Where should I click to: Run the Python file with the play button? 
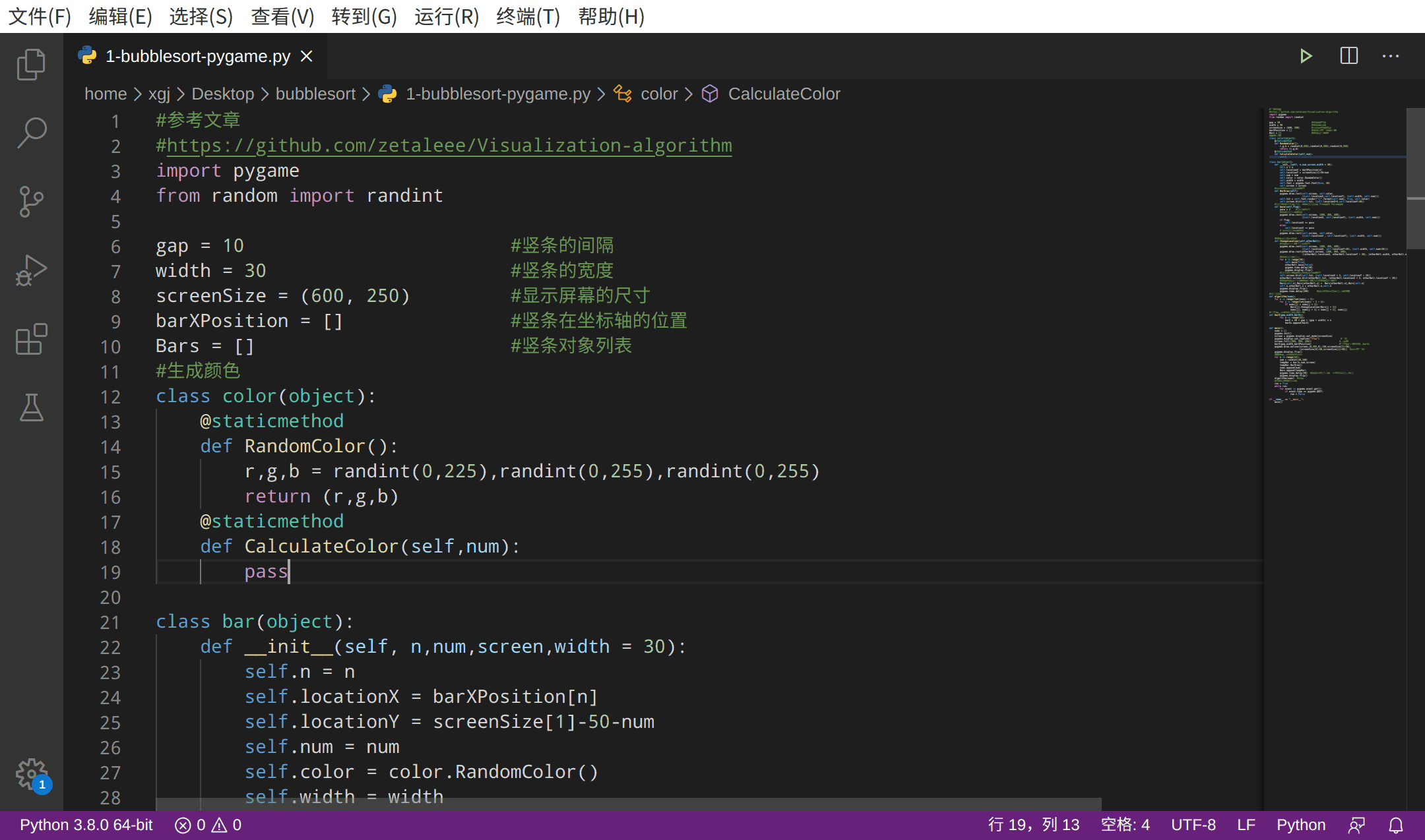1307,56
